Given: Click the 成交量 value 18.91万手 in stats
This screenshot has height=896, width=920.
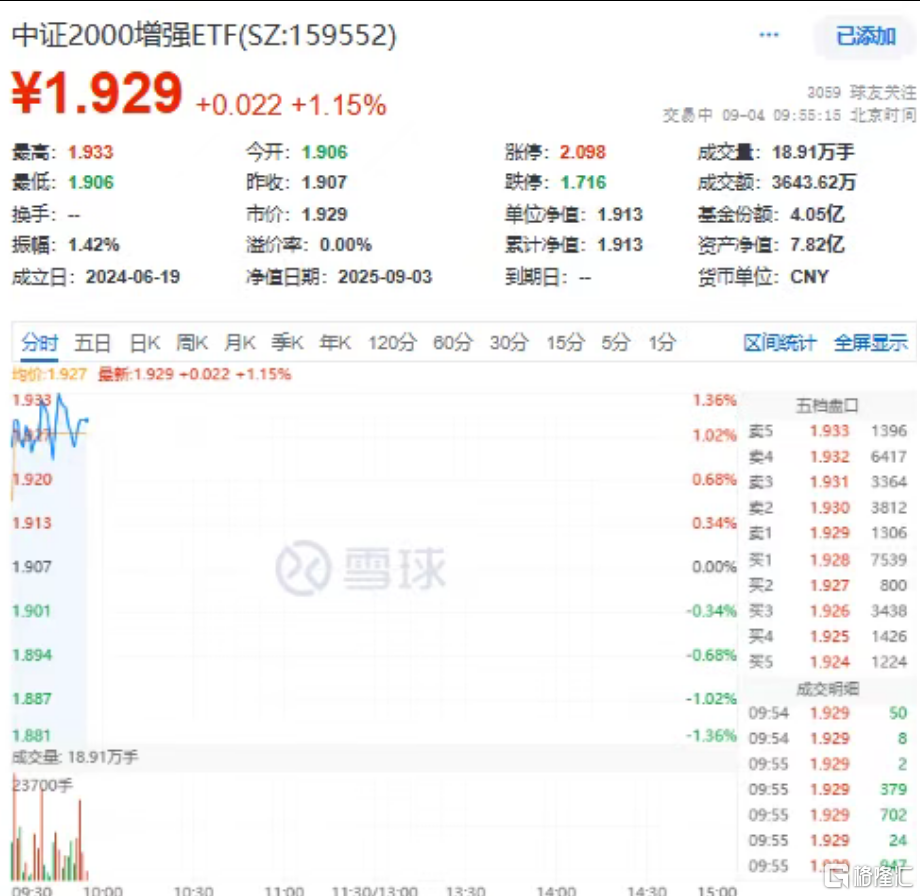Looking at the screenshot, I should click(813, 152).
